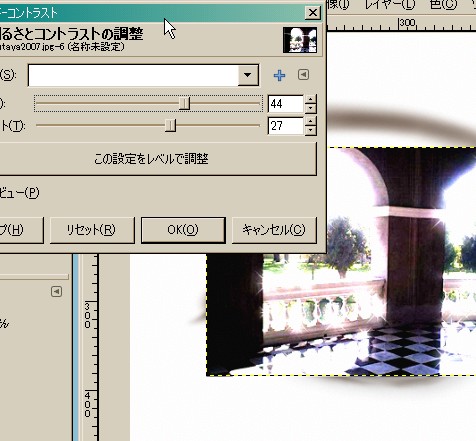The image size is (476, 441).
Task: Open the presets dropdown arrow
Action: pos(248,75)
